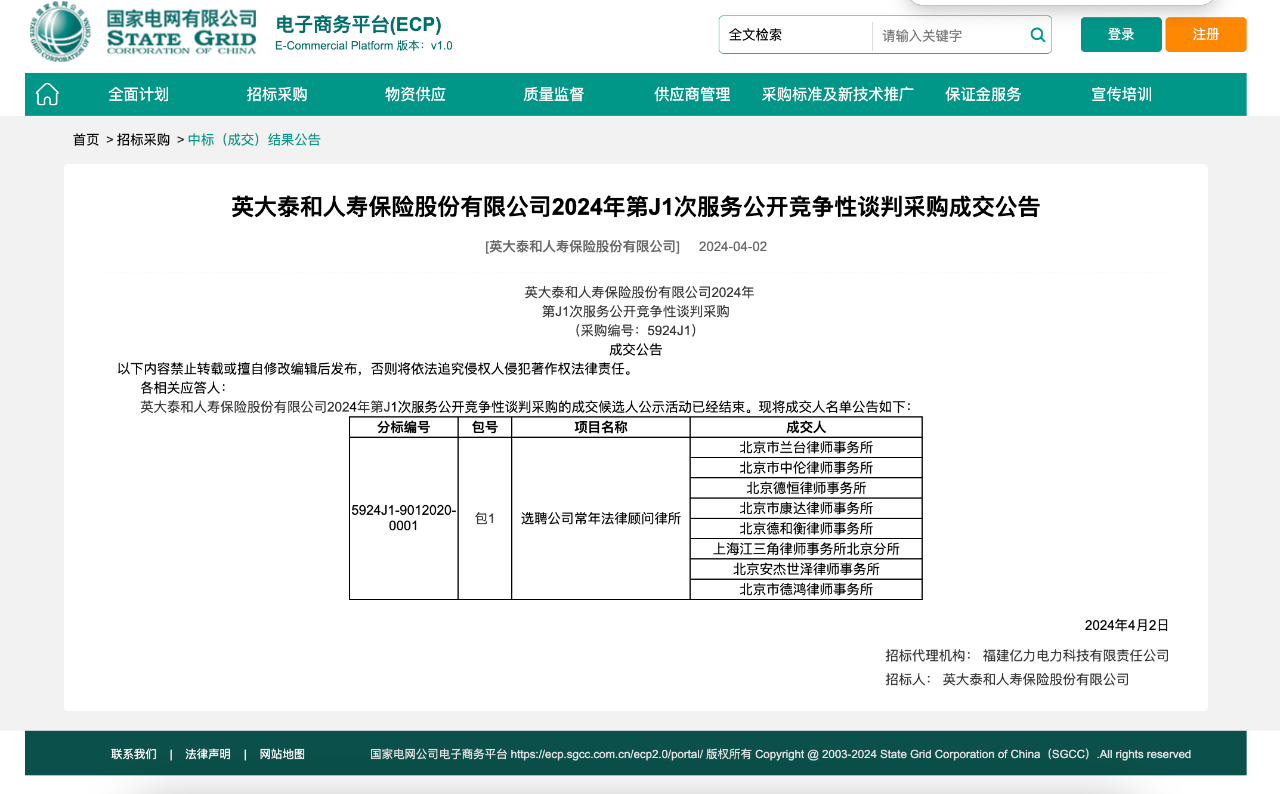
Task: Click the 项目名称 column header
Action: pos(601,427)
